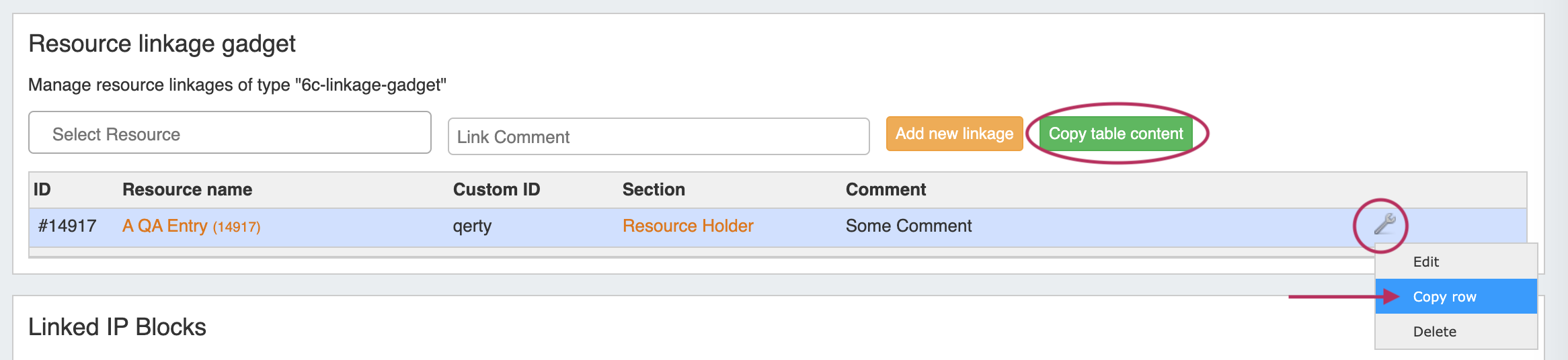Click the Select Resource combo box
This screenshot has height=360, width=1568.
pos(229,133)
